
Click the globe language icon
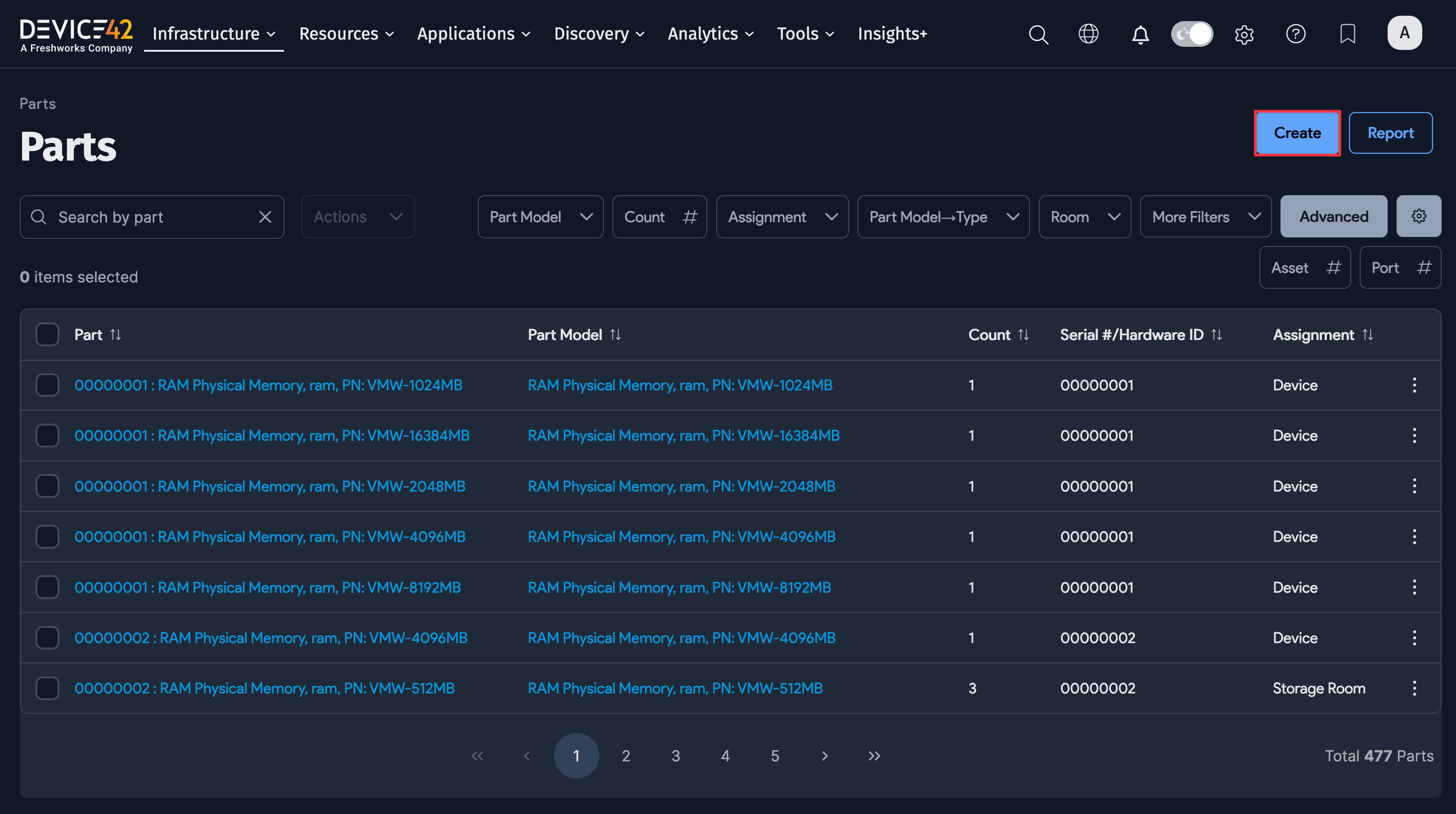coord(1088,34)
